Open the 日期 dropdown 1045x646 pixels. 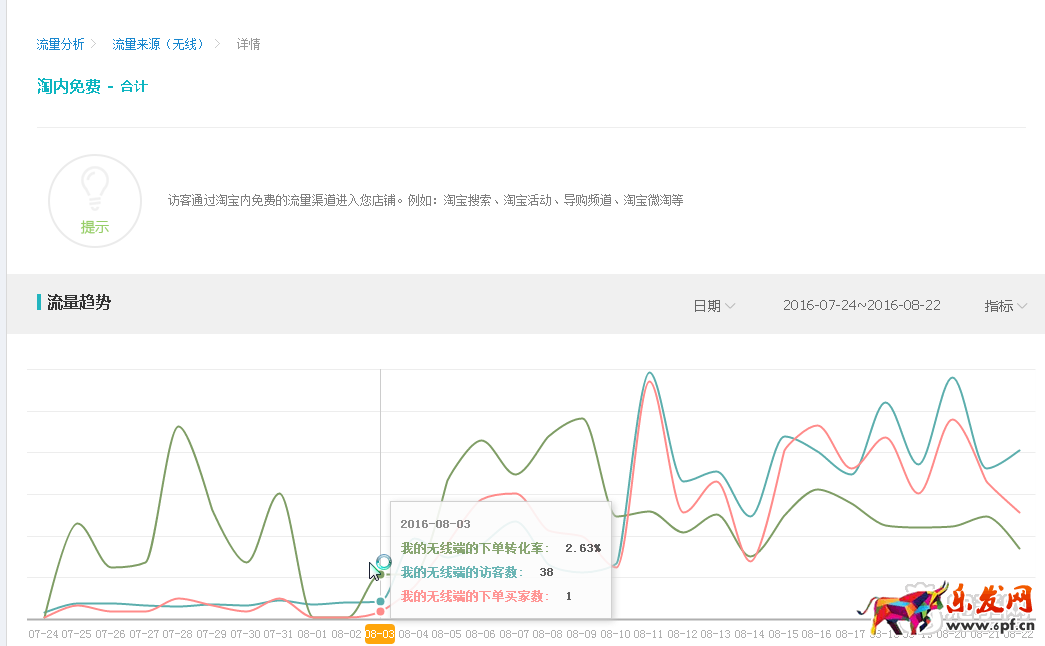(714, 306)
